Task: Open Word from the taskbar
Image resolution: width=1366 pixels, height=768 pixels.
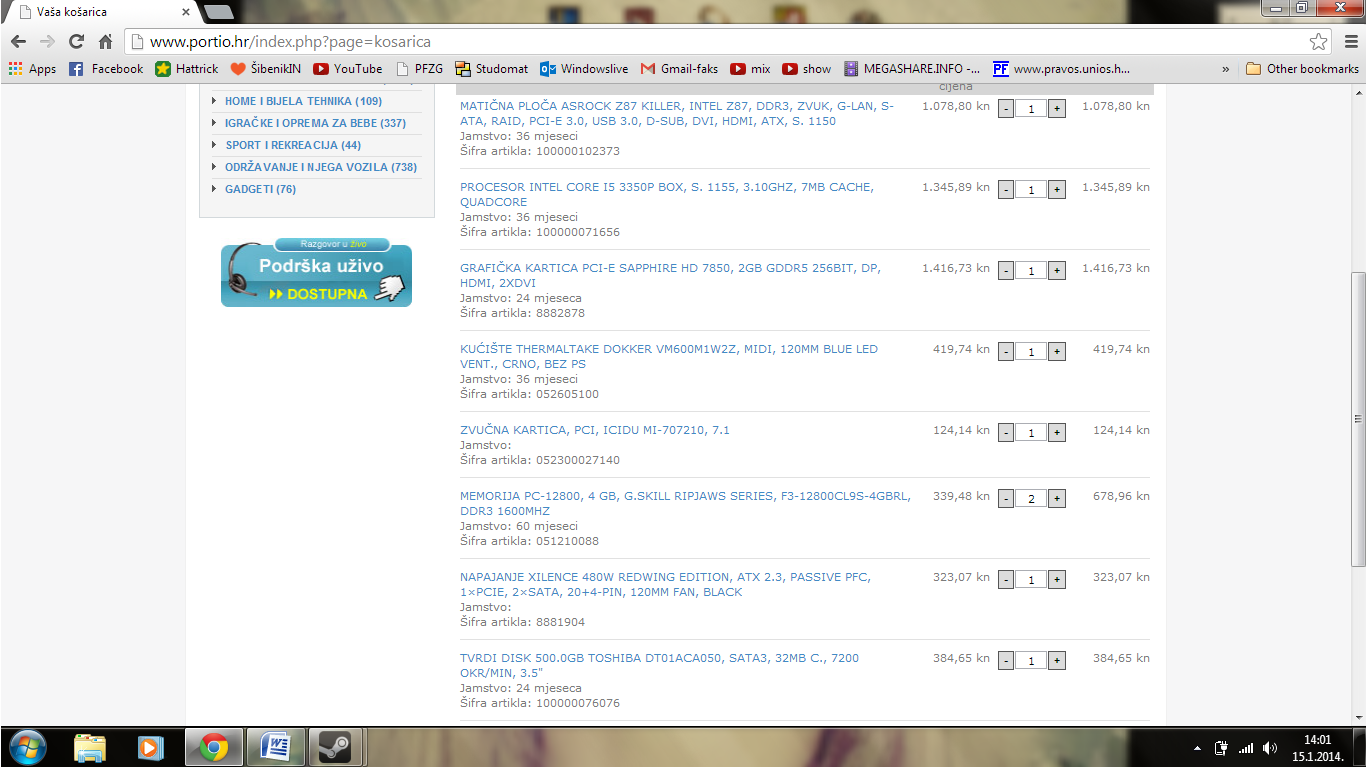Action: [x=274, y=747]
